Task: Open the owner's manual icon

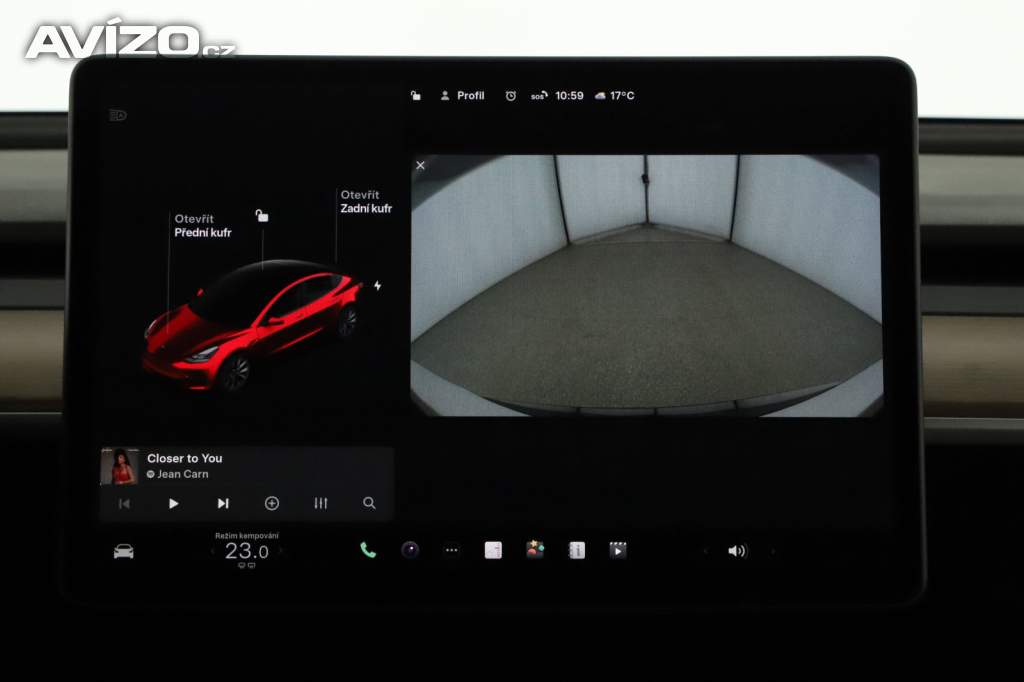Action: (577, 550)
